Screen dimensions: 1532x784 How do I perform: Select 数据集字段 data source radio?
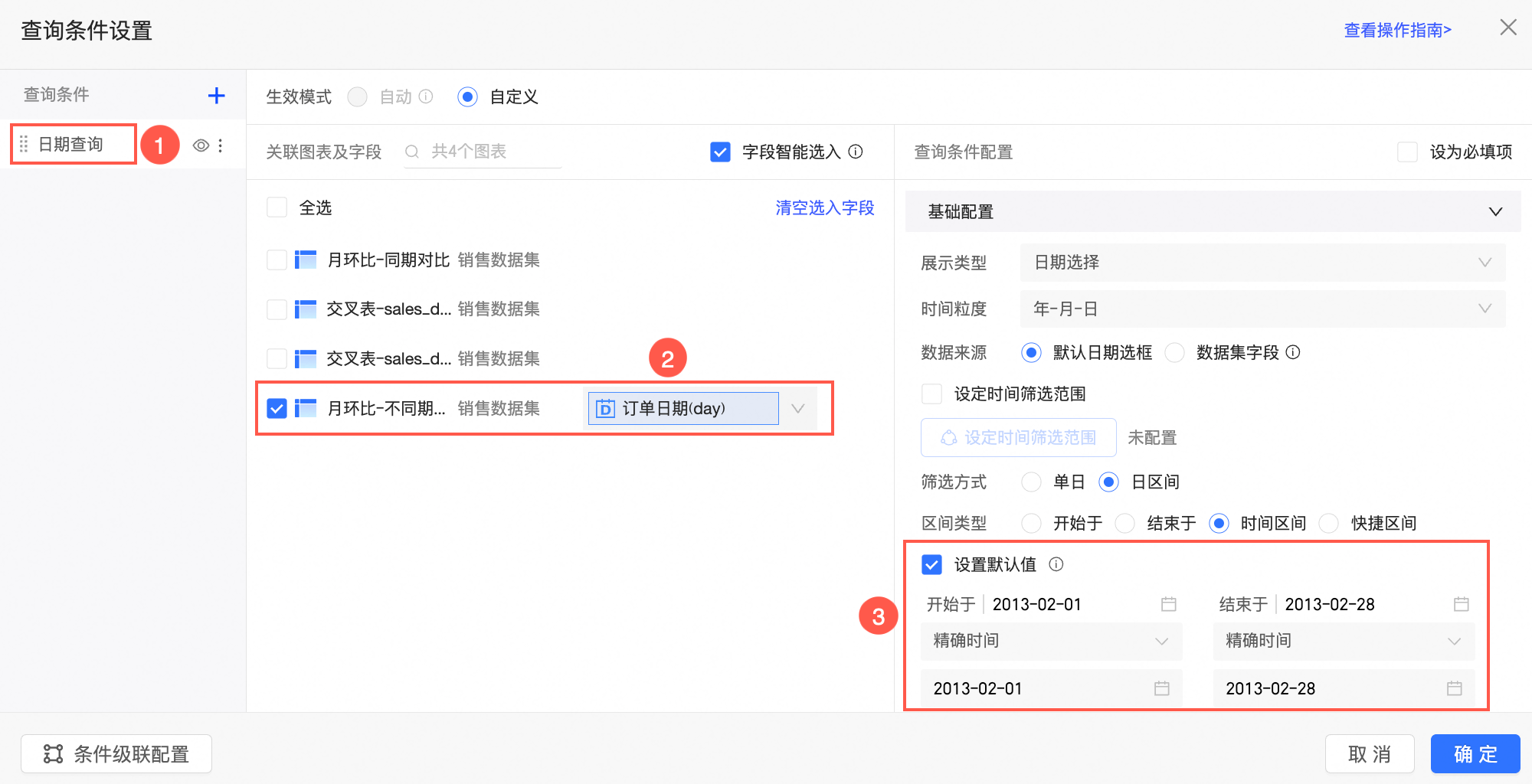pos(1174,352)
